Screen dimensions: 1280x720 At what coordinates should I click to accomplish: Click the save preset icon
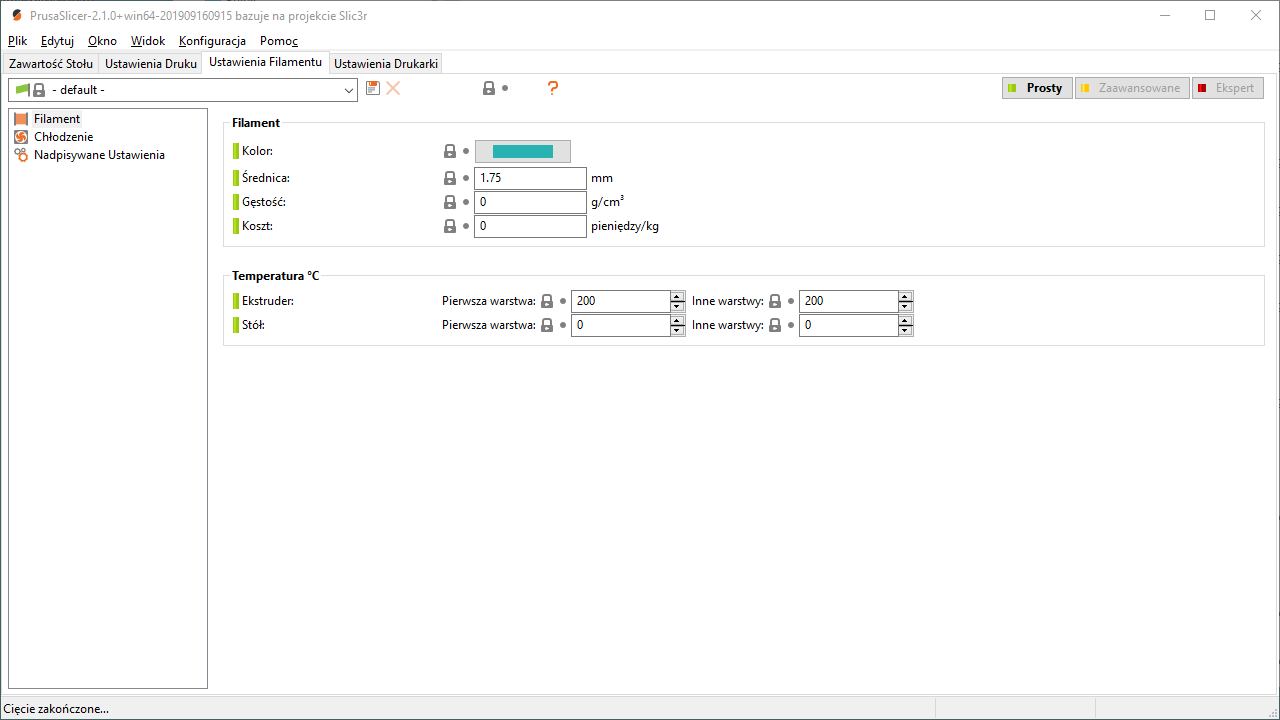(373, 88)
